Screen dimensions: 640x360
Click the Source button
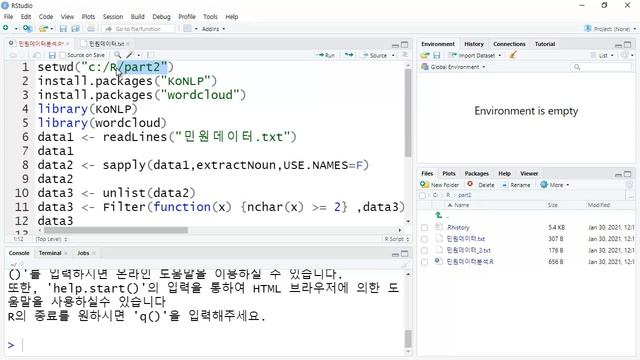pyautogui.click(x=374, y=55)
